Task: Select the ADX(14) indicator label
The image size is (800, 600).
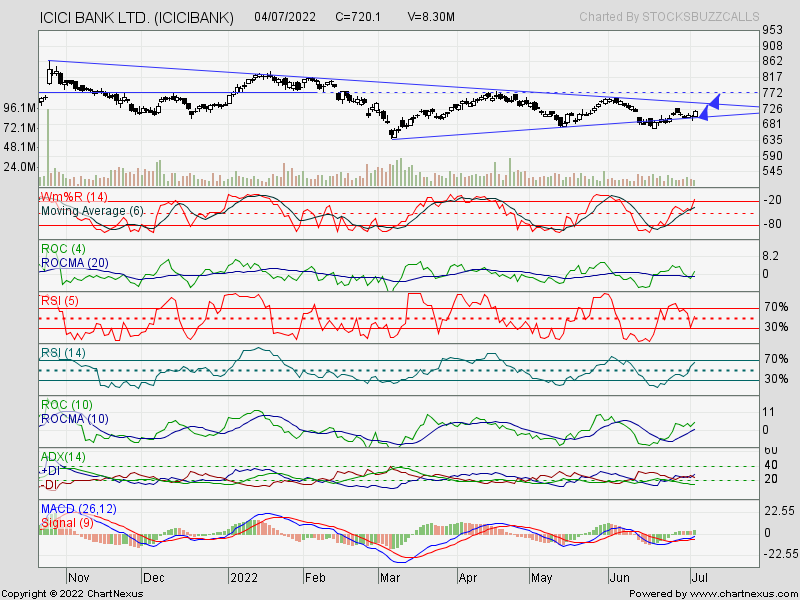Action: [x=63, y=457]
